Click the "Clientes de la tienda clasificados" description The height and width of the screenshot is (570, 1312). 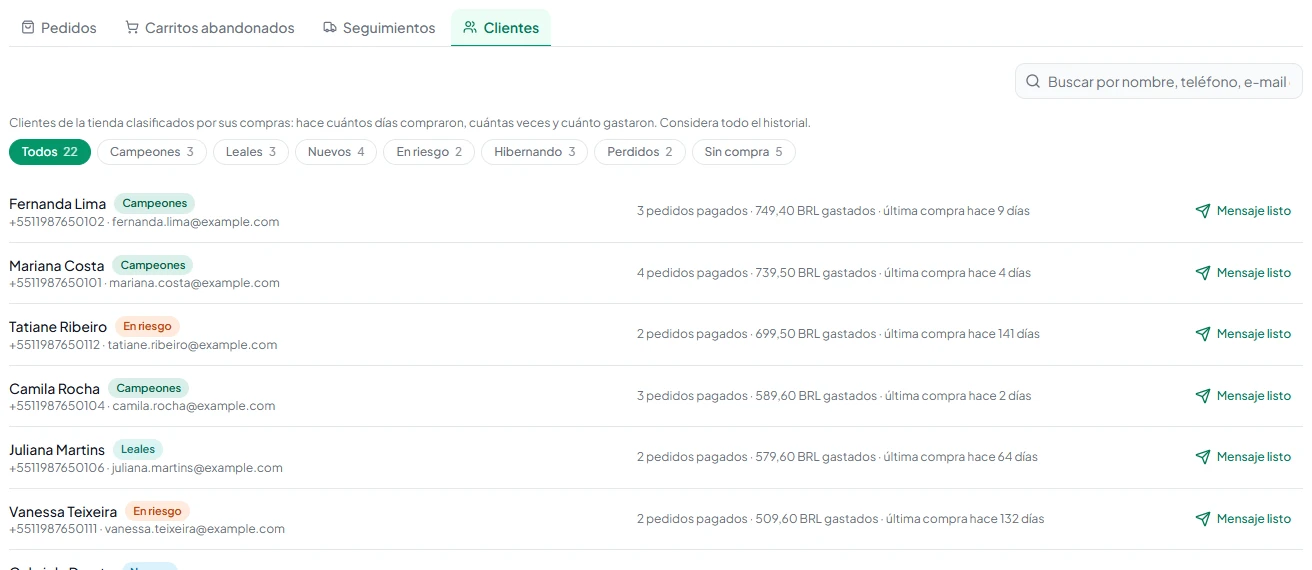click(410, 123)
